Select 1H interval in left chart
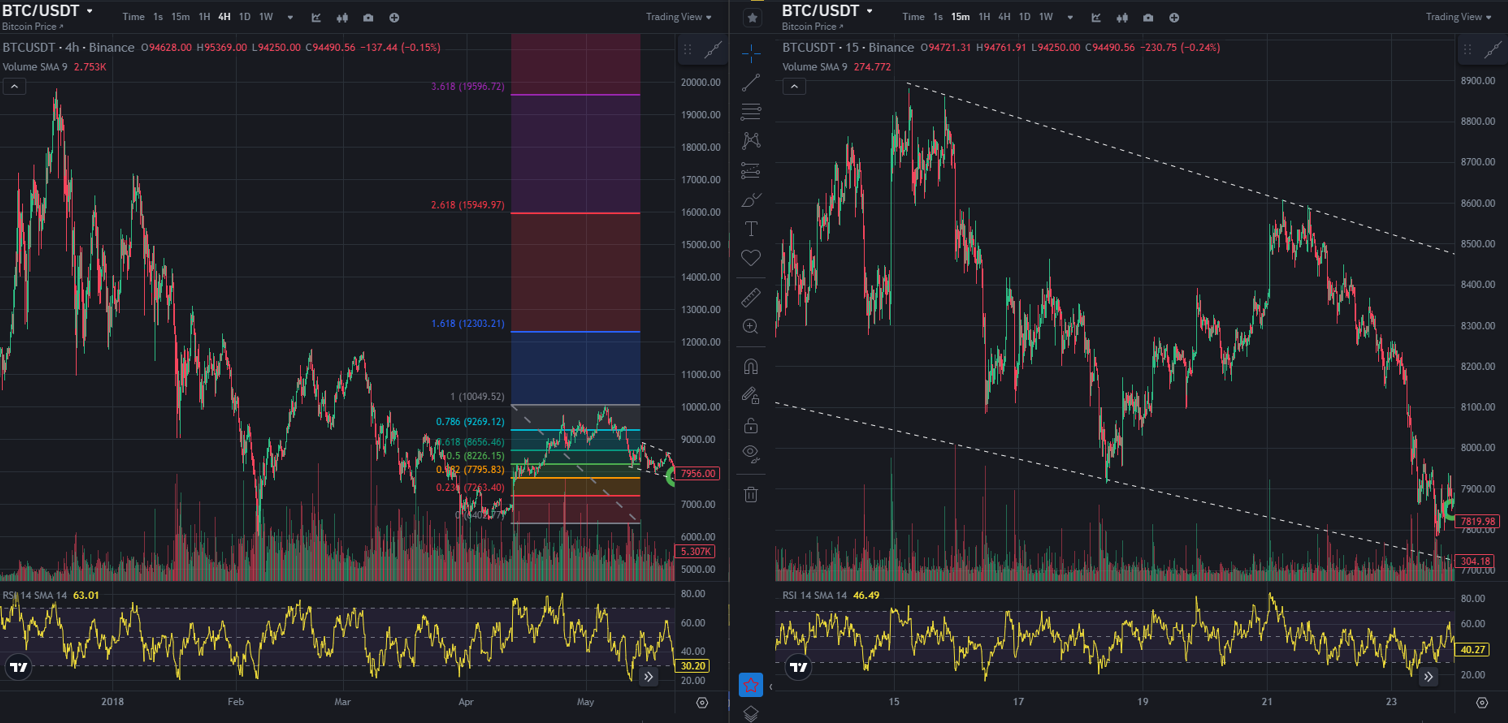This screenshot has width=1508, height=723. [x=204, y=17]
